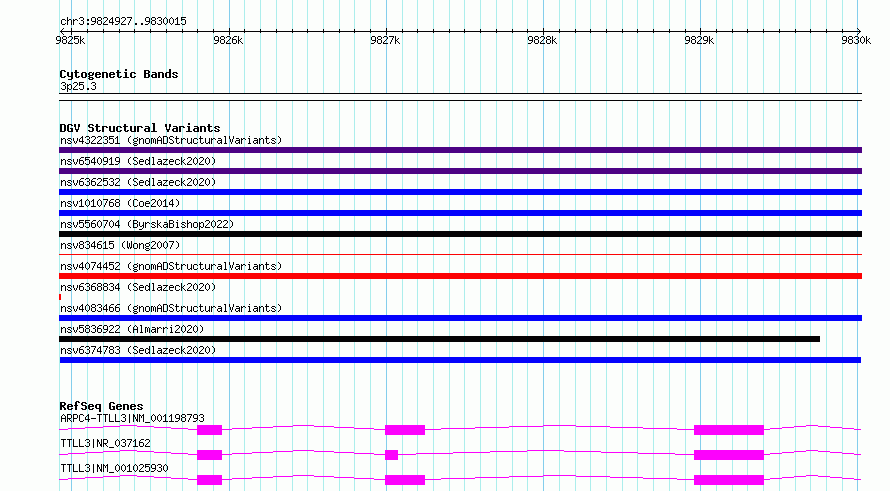Click the blue bar for nsv6362532

click(x=460, y=192)
